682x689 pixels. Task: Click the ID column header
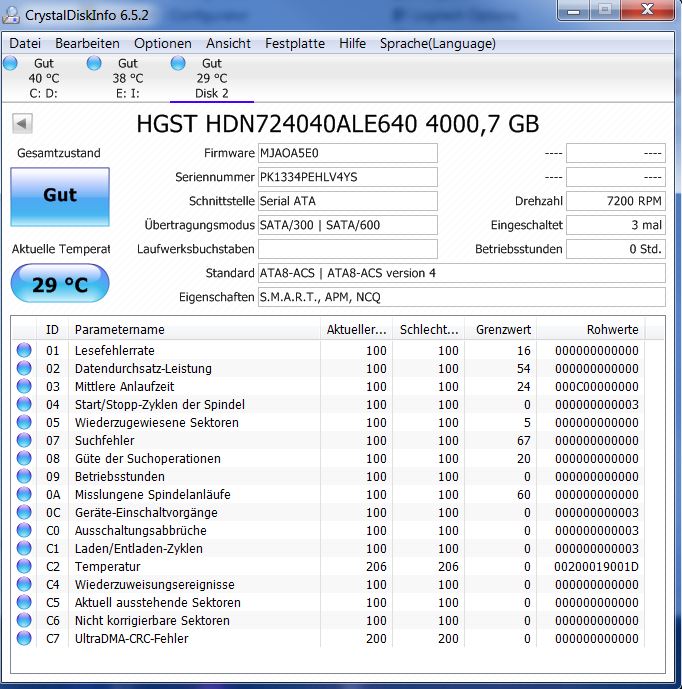(x=52, y=330)
